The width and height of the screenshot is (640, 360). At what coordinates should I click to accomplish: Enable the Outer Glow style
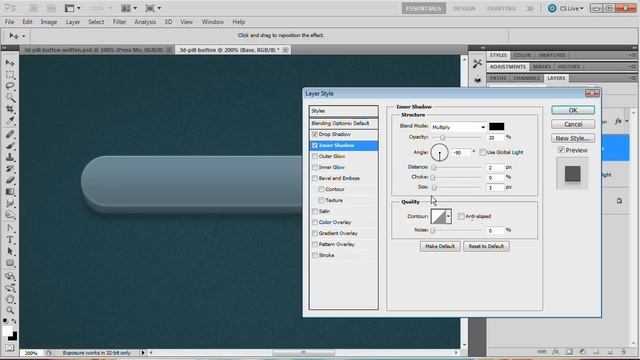click(315, 156)
